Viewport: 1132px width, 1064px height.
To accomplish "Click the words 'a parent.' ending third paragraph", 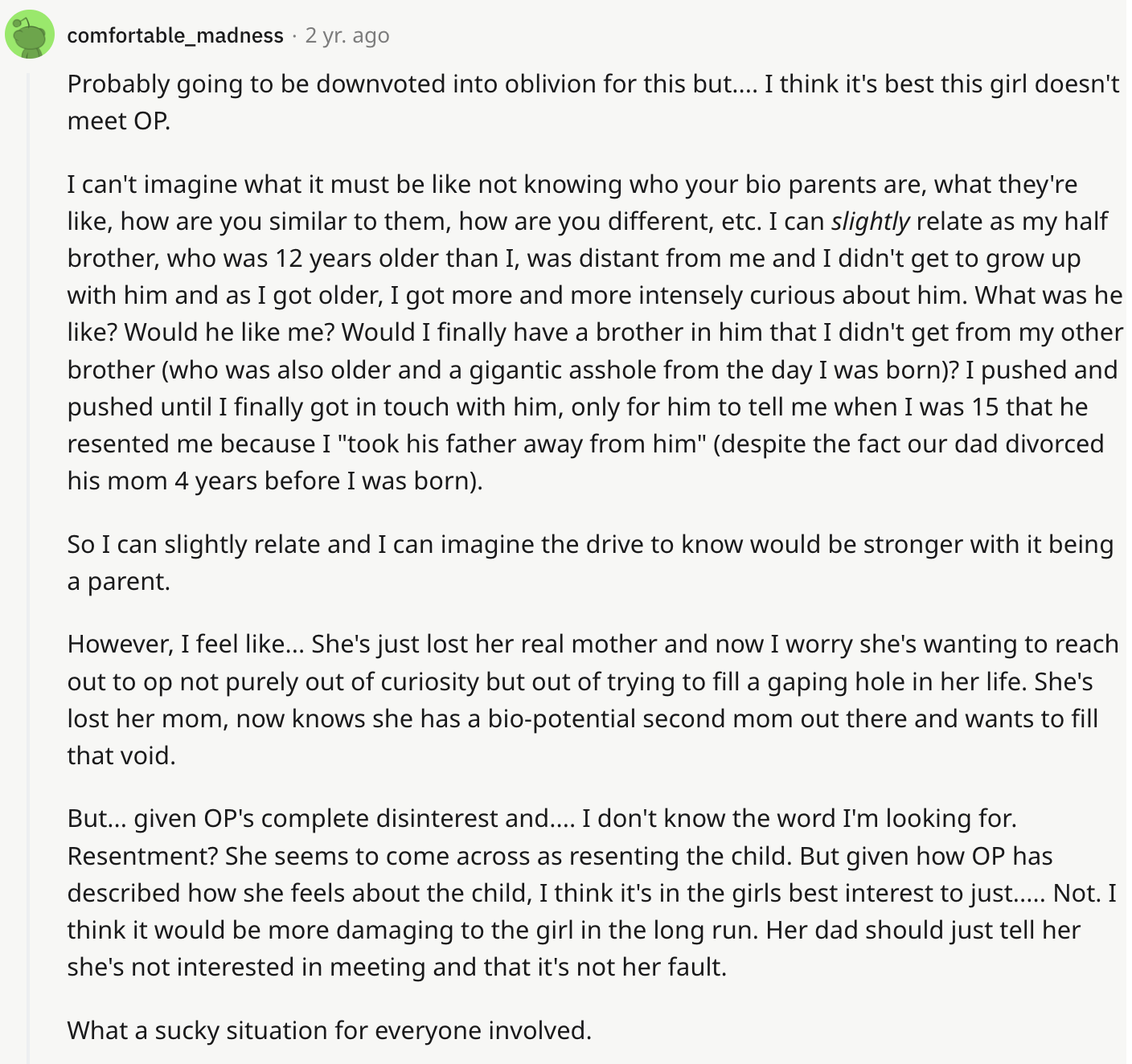I will pos(119,581).
